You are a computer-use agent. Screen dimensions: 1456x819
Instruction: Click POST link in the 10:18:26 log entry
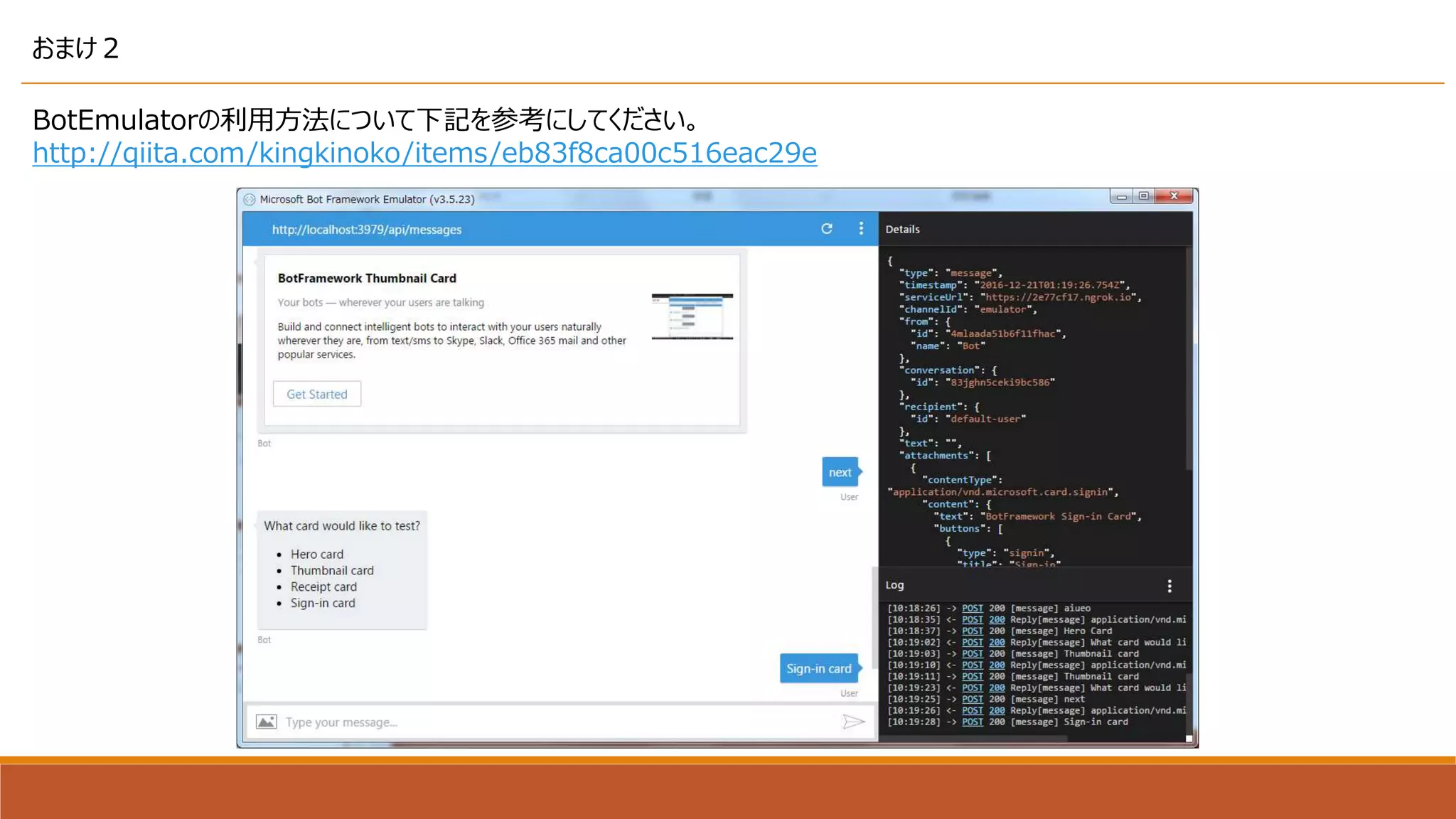click(x=972, y=609)
